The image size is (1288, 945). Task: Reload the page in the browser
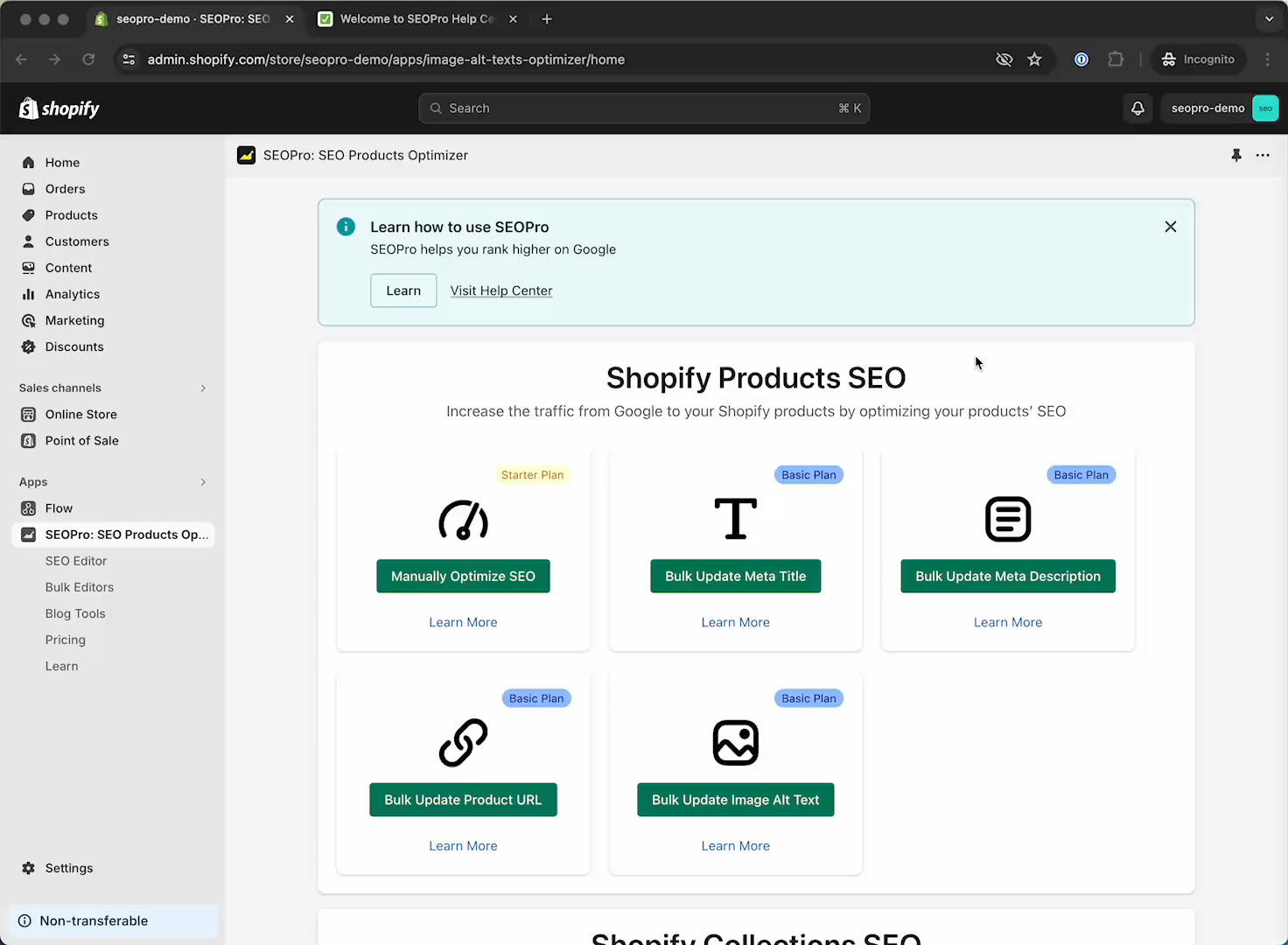tap(88, 59)
